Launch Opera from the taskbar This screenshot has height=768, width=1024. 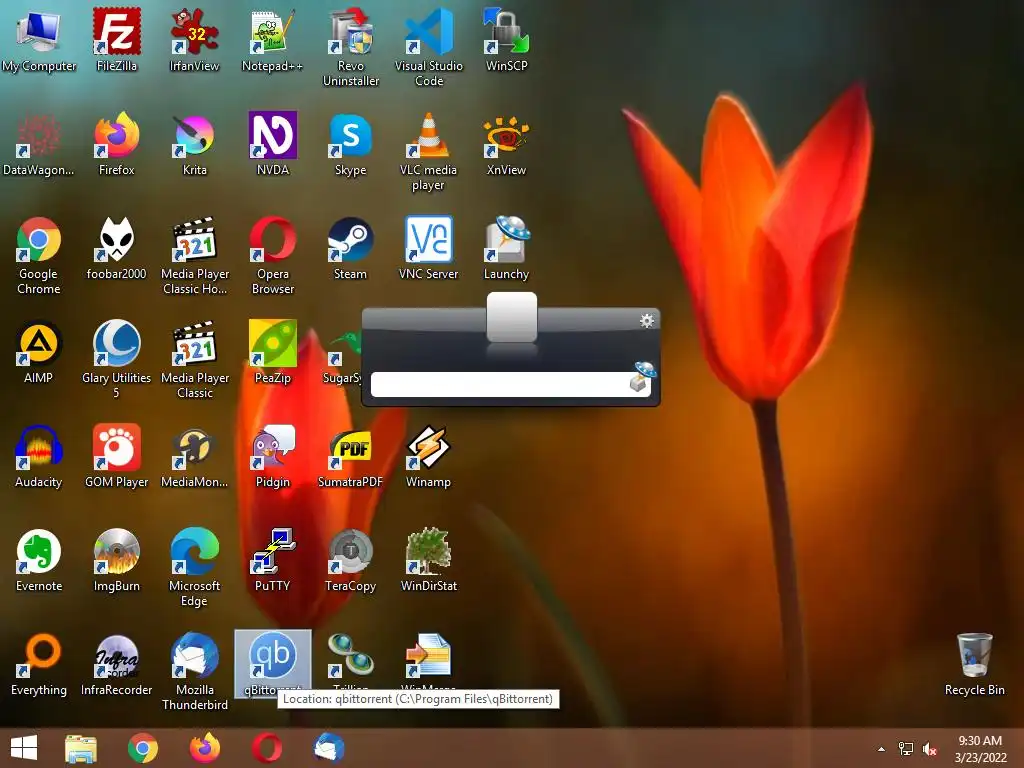(x=267, y=748)
